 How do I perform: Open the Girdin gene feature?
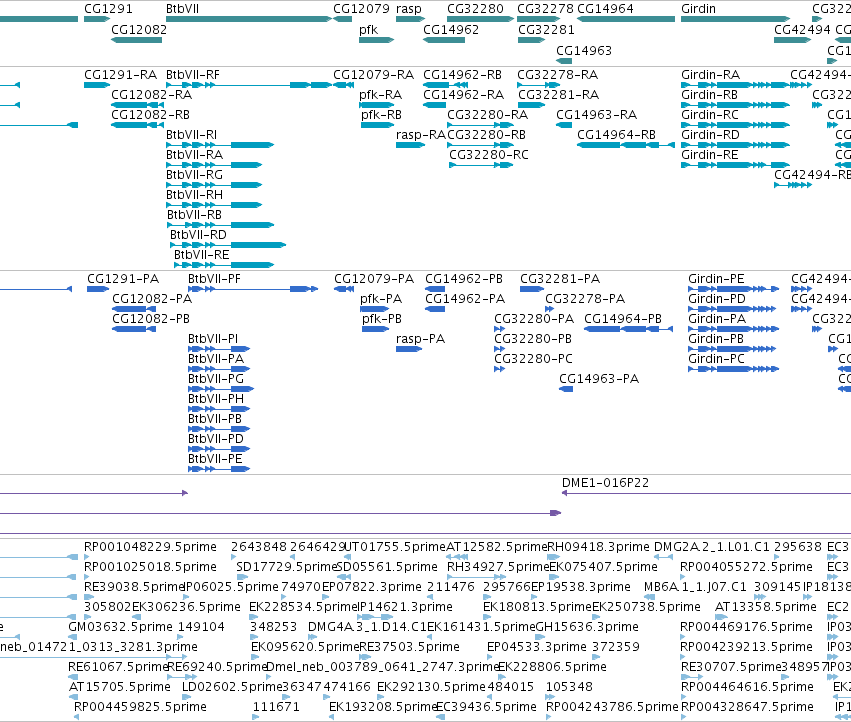[735, 19]
